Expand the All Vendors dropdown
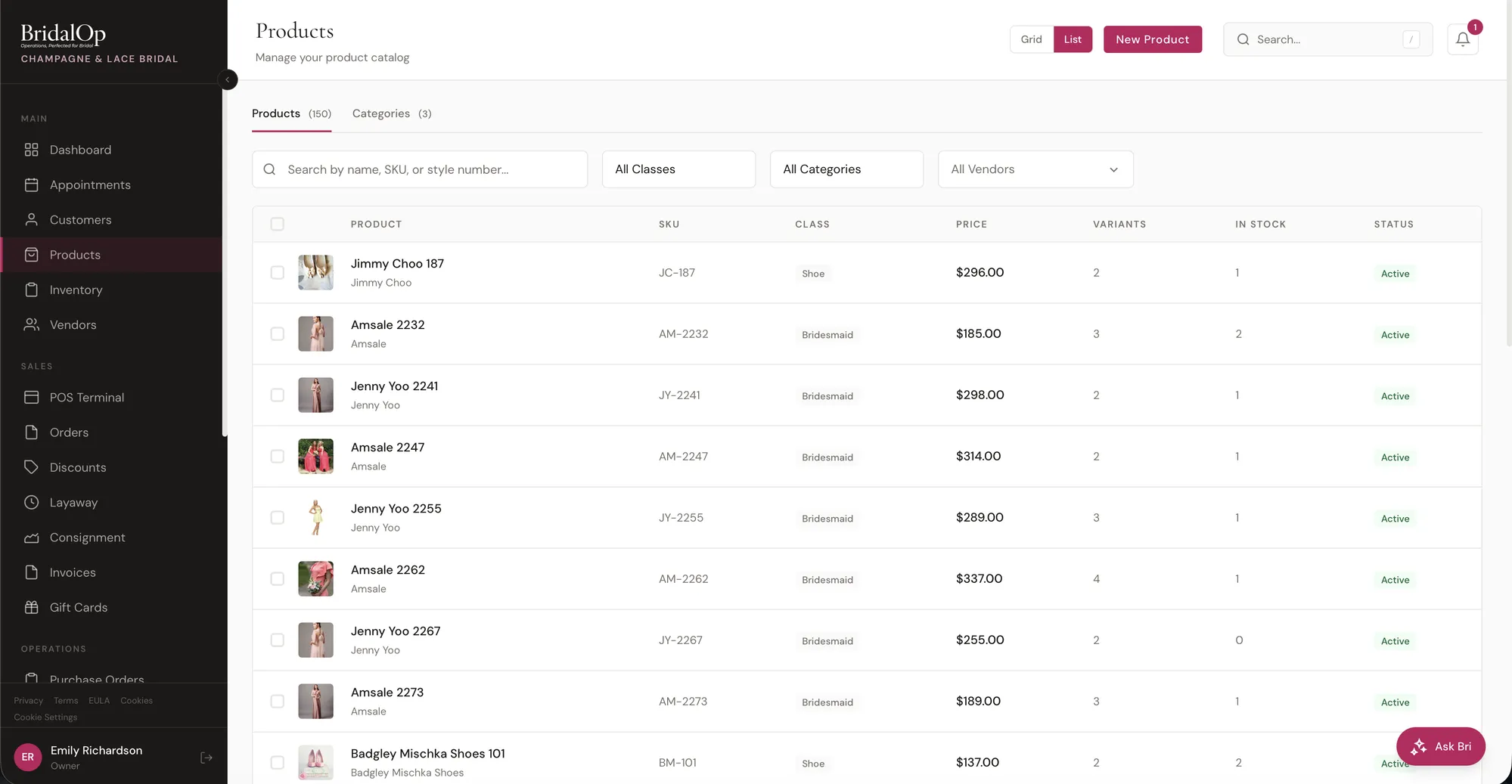 point(1035,169)
